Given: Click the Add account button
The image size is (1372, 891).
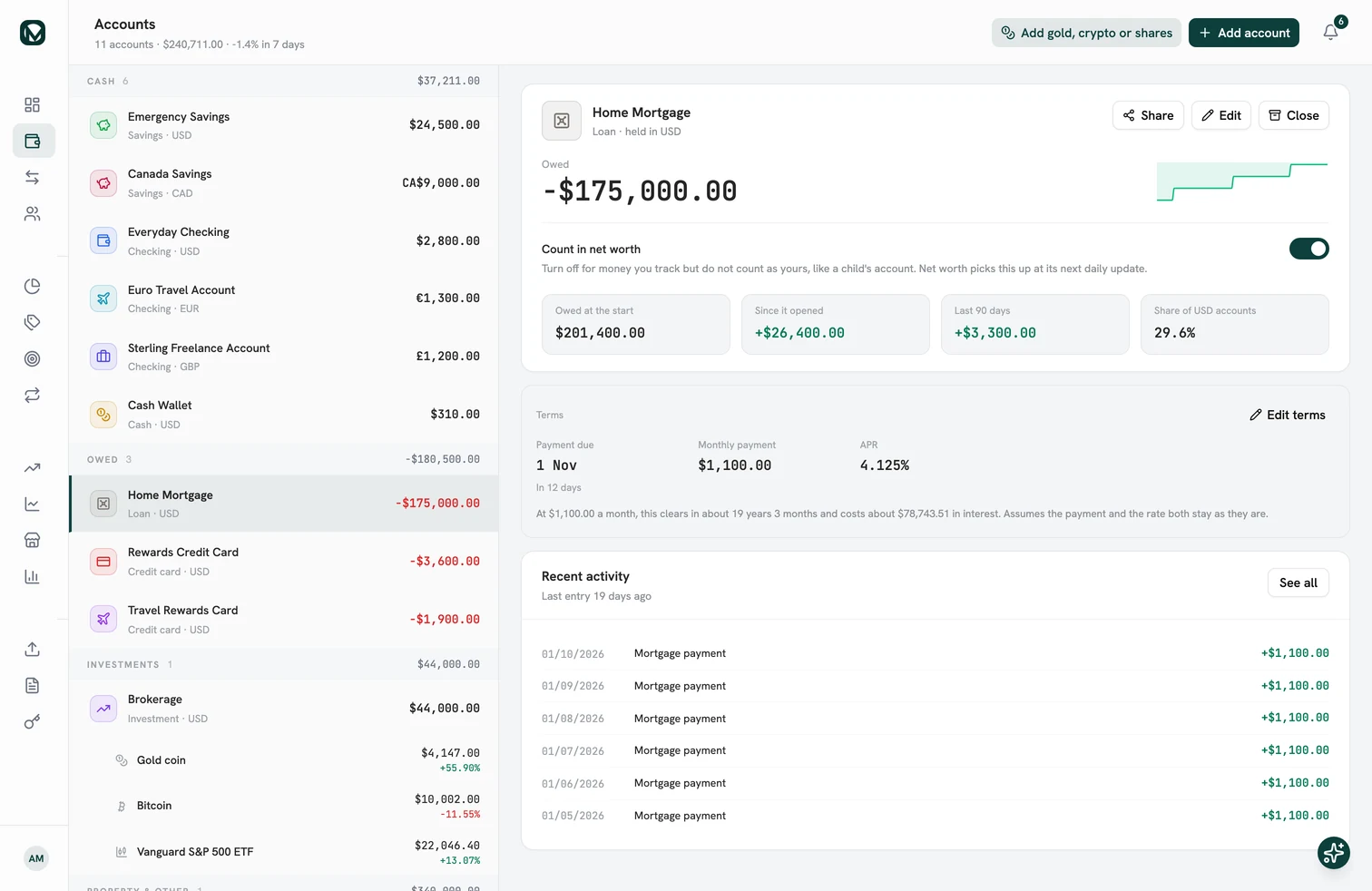Looking at the screenshot, I should [1244, 33].
